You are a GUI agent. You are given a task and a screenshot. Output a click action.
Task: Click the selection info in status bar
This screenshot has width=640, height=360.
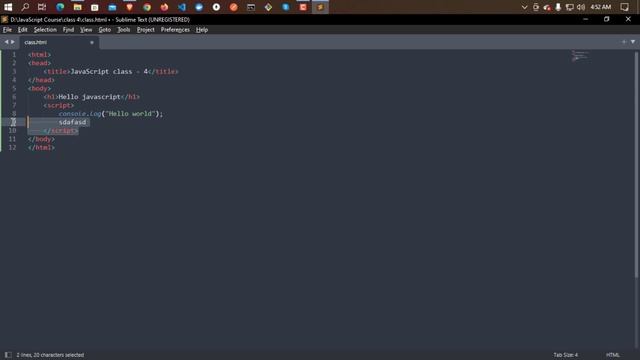click(x=50, y=355)
